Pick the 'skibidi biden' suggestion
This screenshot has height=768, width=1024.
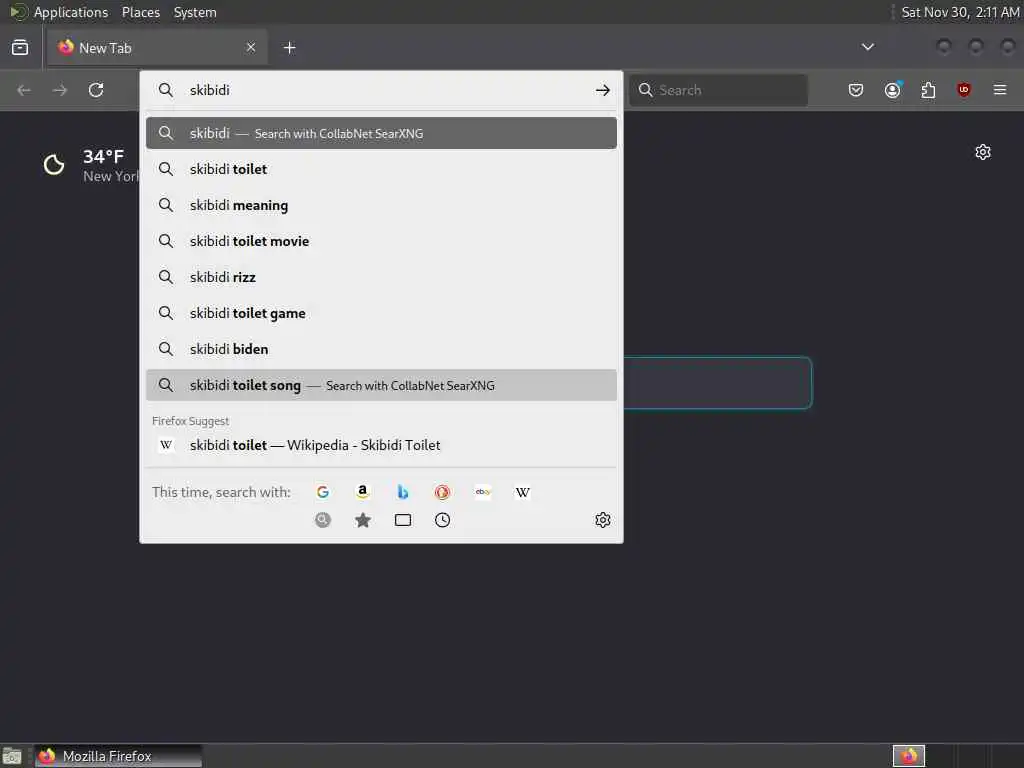[381, 349]
